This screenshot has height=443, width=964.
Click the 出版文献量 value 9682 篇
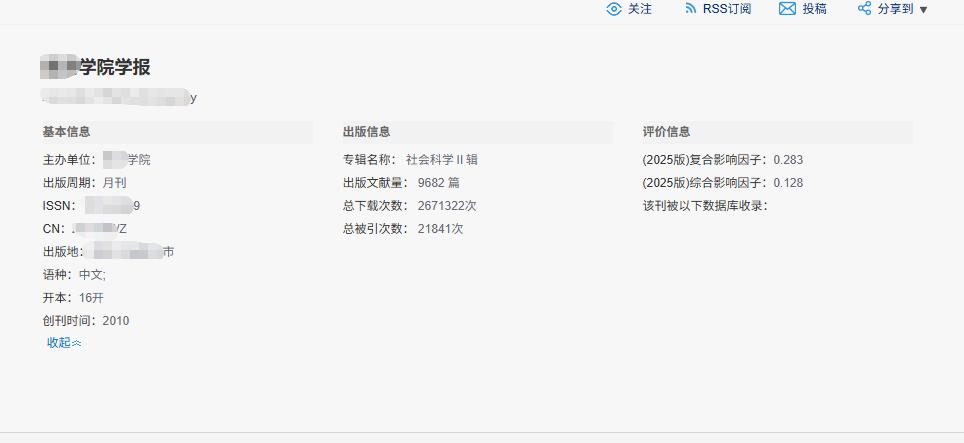[x=438, y=182]
